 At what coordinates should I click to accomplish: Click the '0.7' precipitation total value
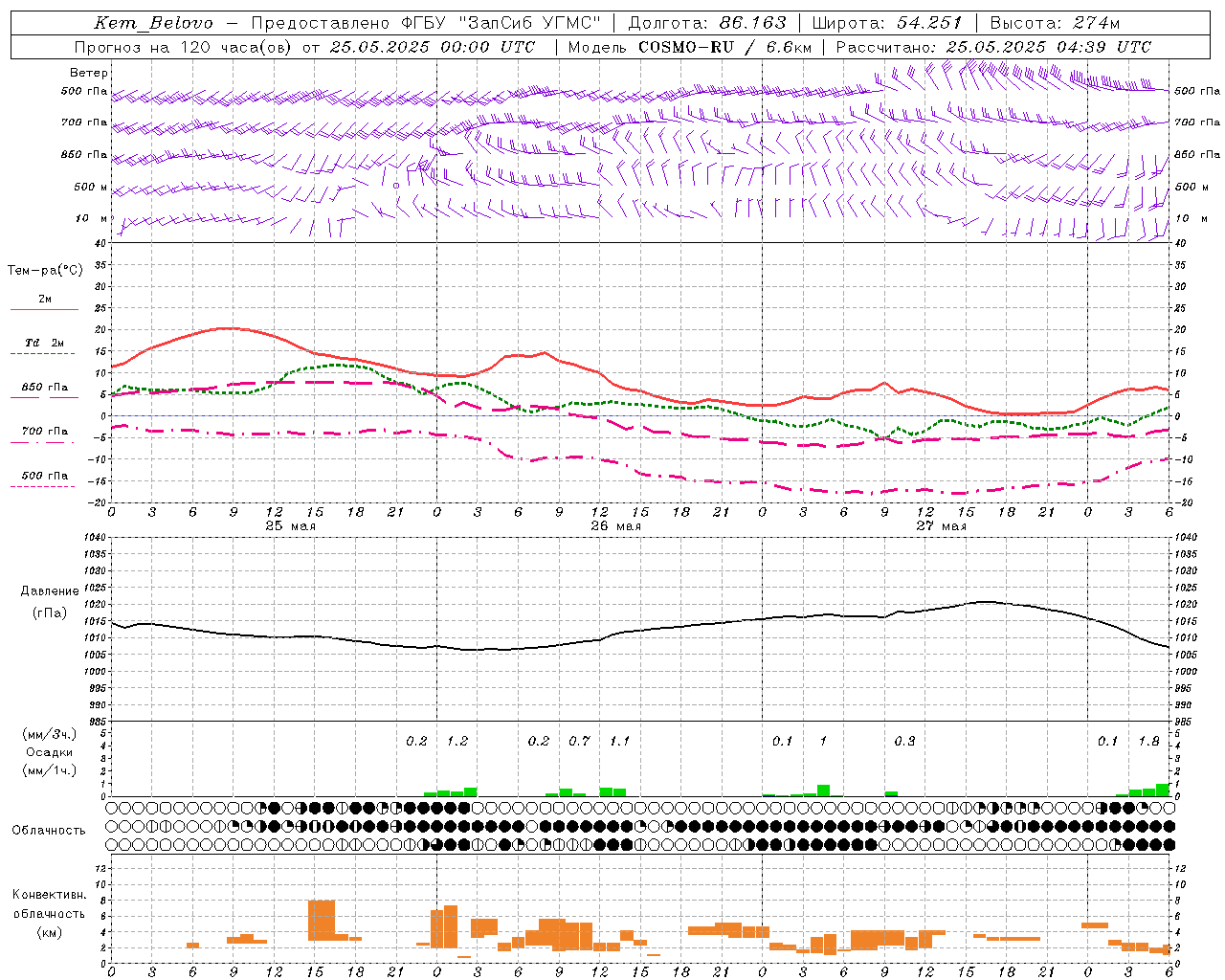tap(579, 741)
